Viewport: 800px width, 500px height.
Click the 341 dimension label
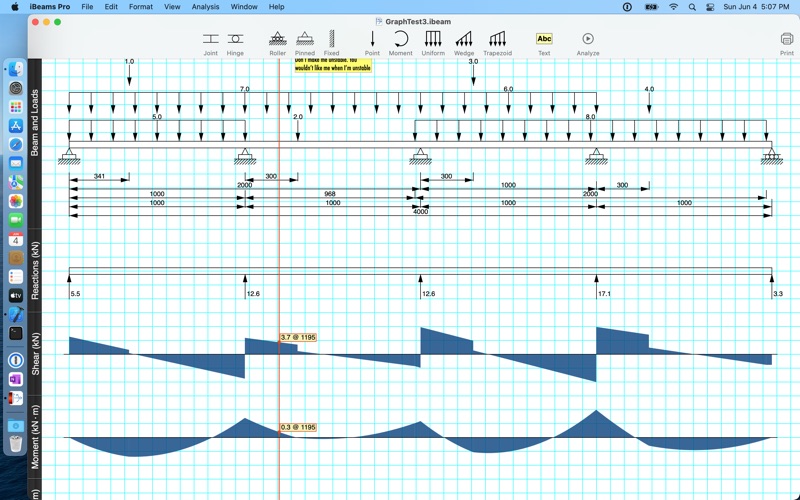click(x=99, y=176)
